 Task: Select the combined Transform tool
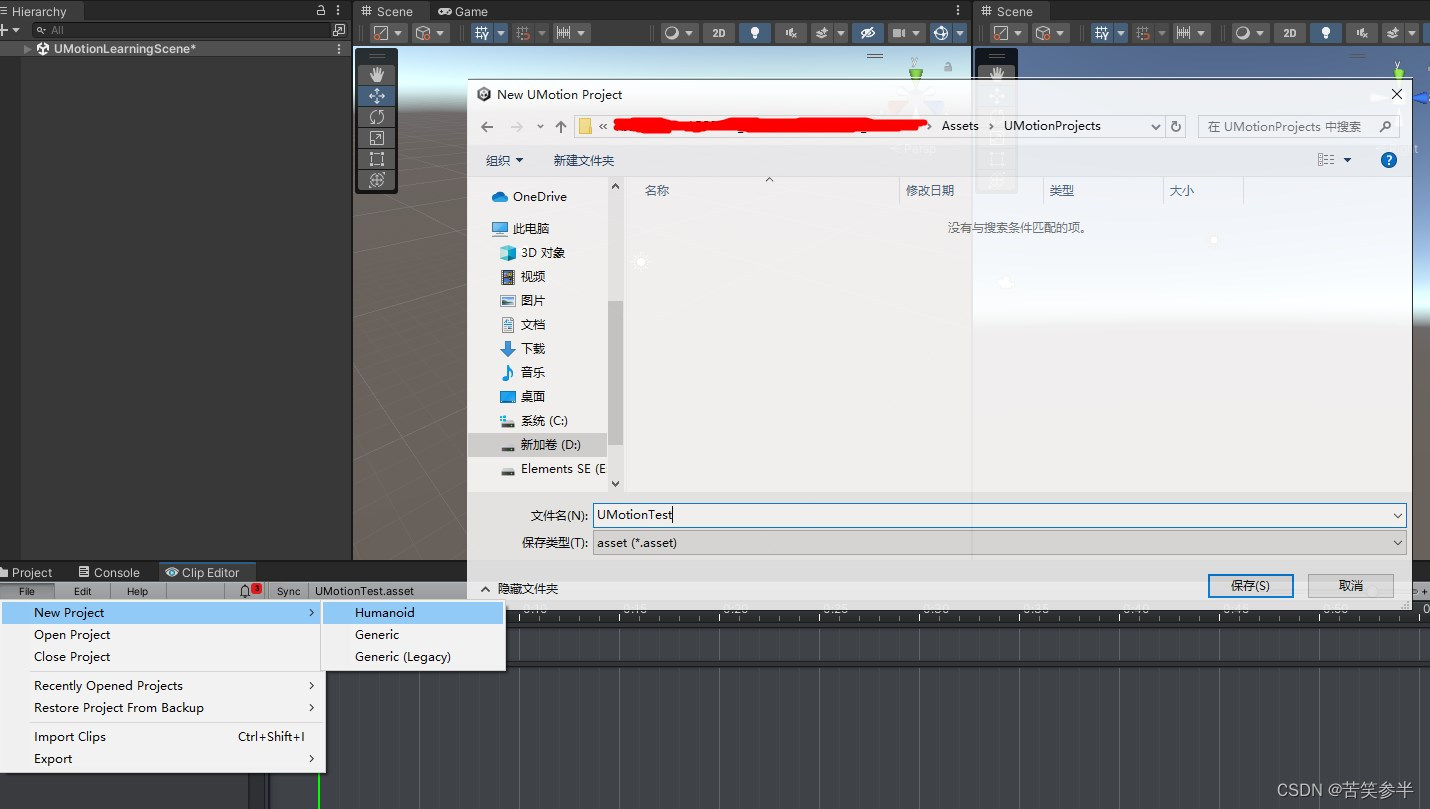point(377,180)
